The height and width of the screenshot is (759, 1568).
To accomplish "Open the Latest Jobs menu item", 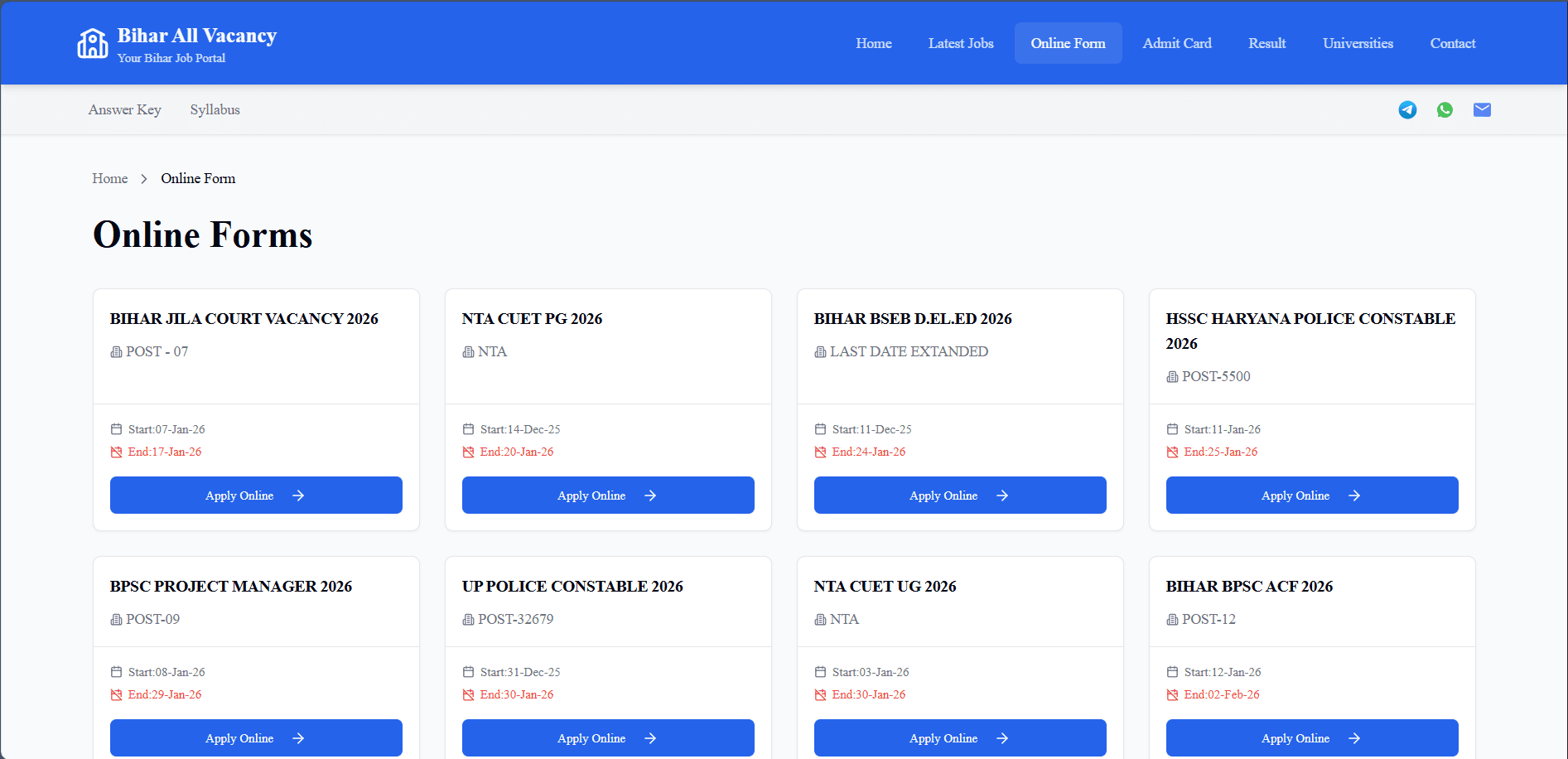I will [x=960, y=43].
